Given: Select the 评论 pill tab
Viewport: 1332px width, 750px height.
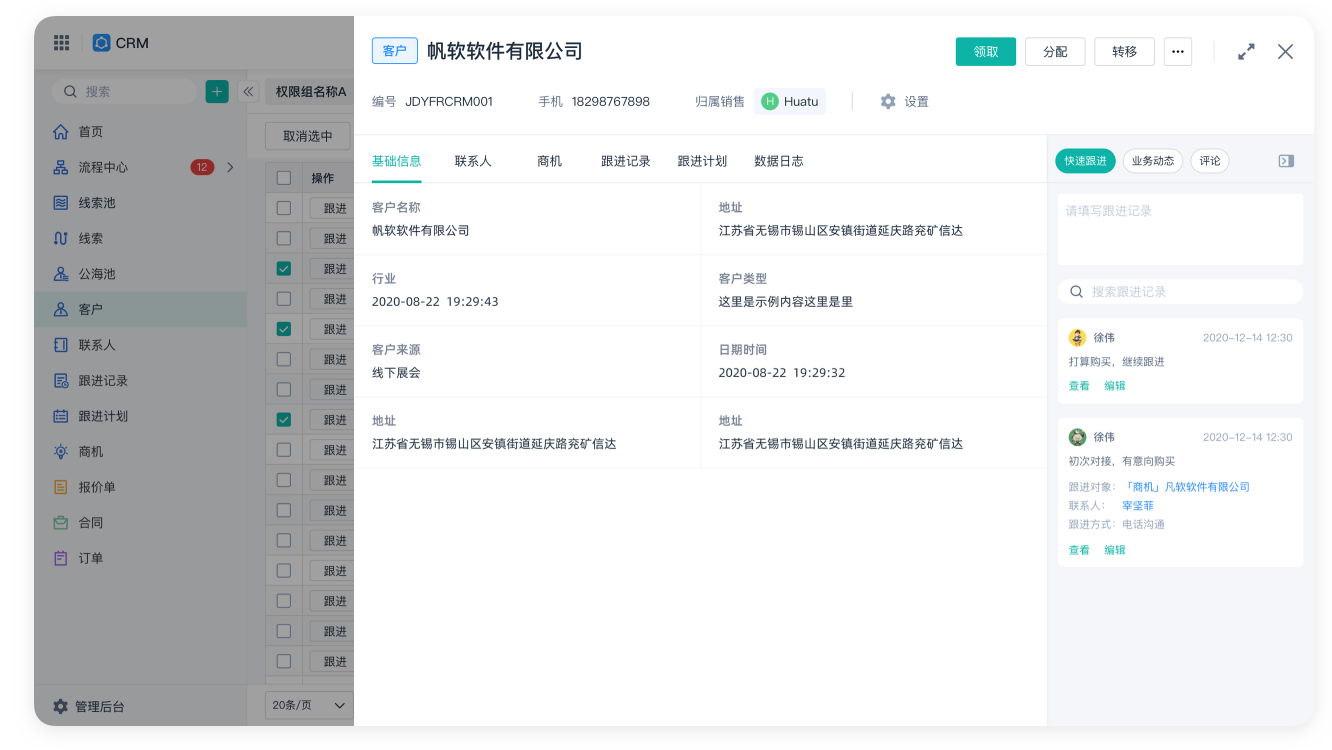Looking at the screenshot, I should tap(1210, 161).
